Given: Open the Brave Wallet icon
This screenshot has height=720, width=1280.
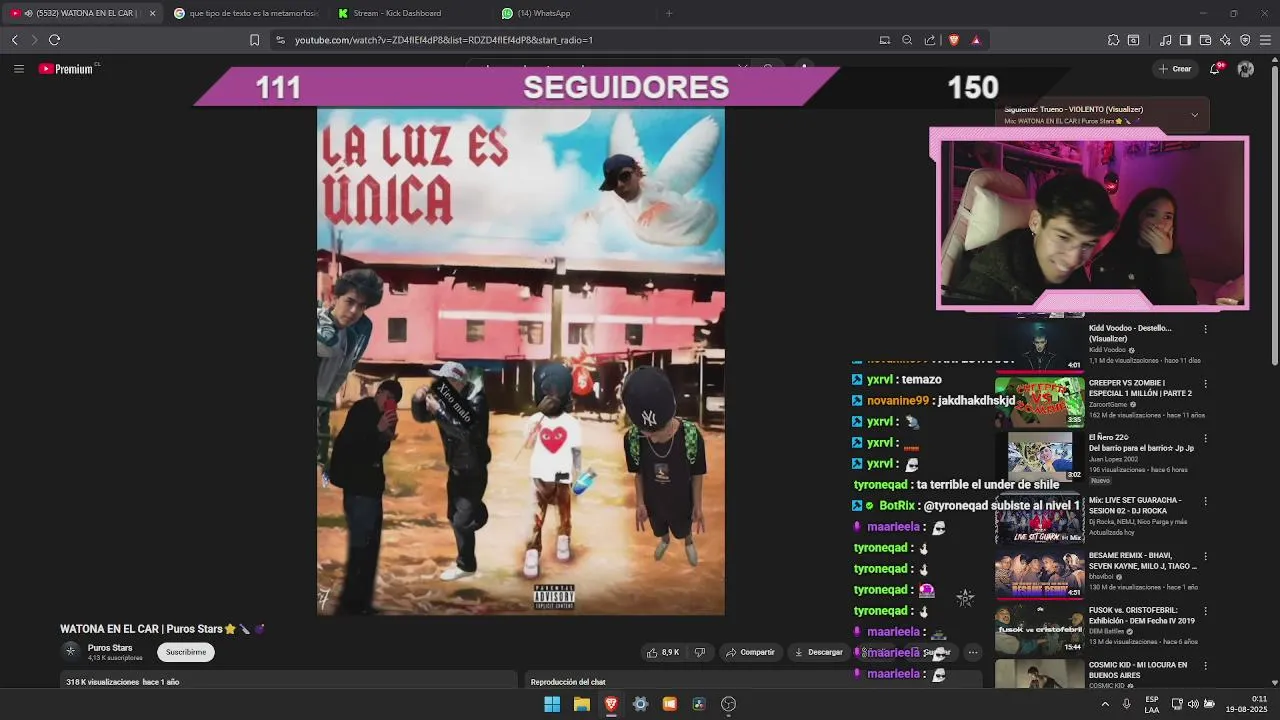Looking at the screenshot, I should (x=1205, y=40).
